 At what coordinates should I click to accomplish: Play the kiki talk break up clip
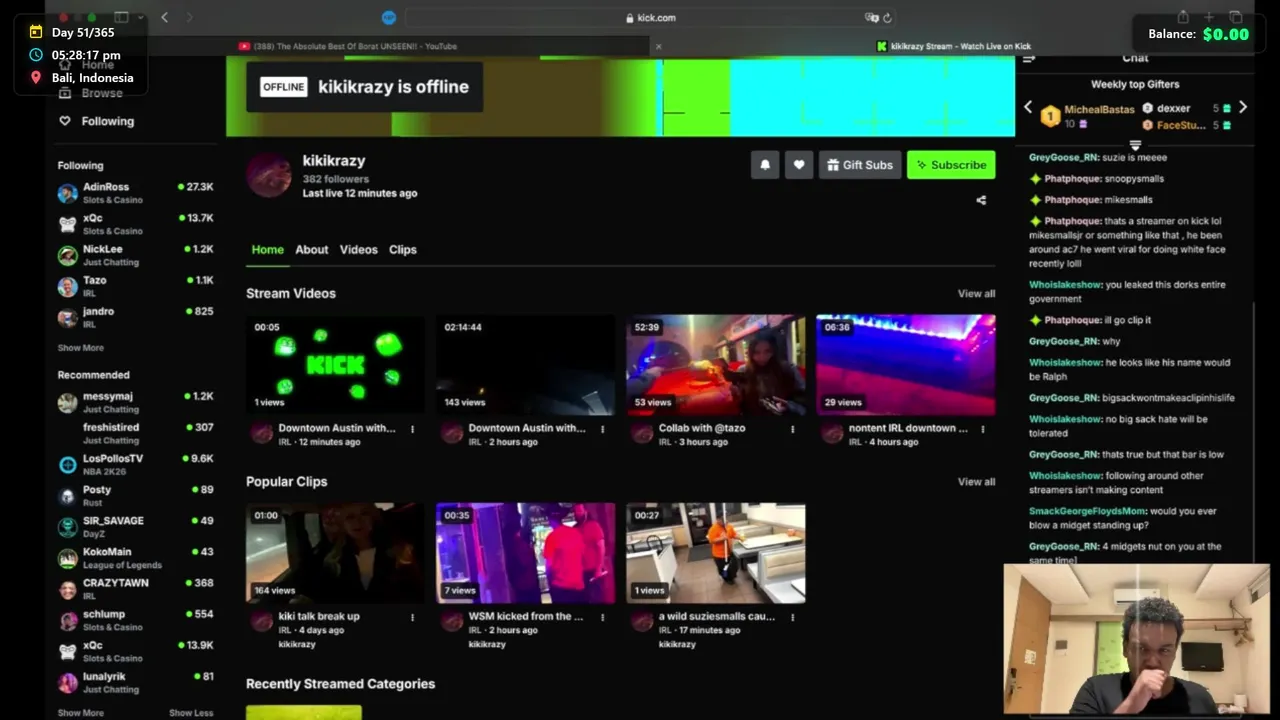point(335,553)
